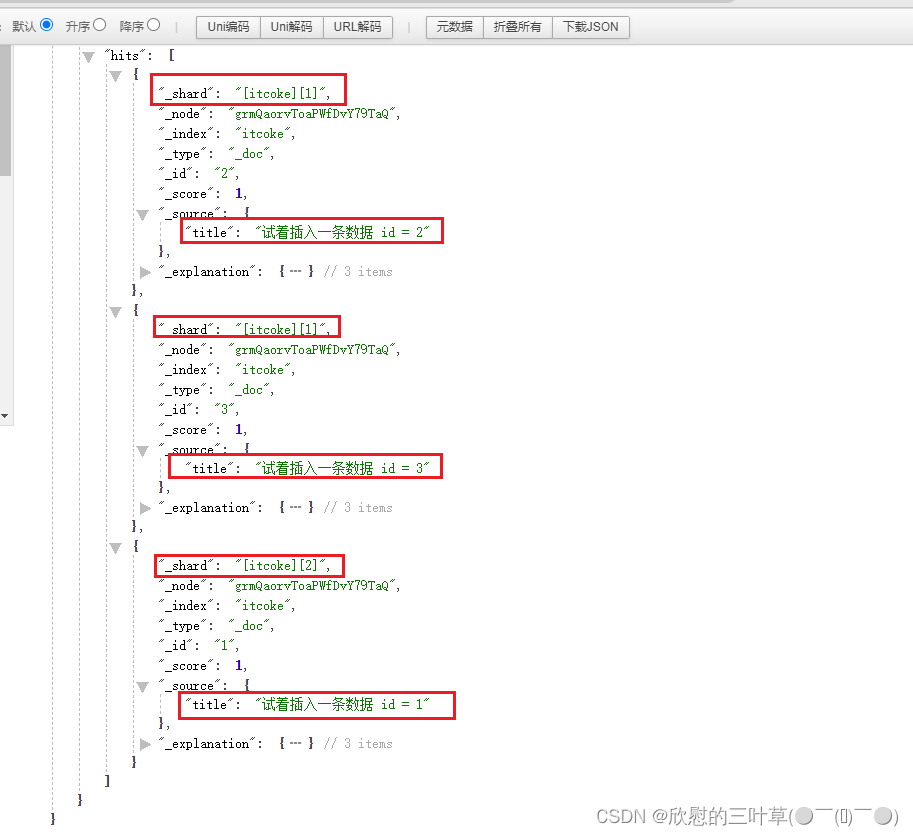Click the _id value "1"
The image size is (913, 836).
(224, 646)
